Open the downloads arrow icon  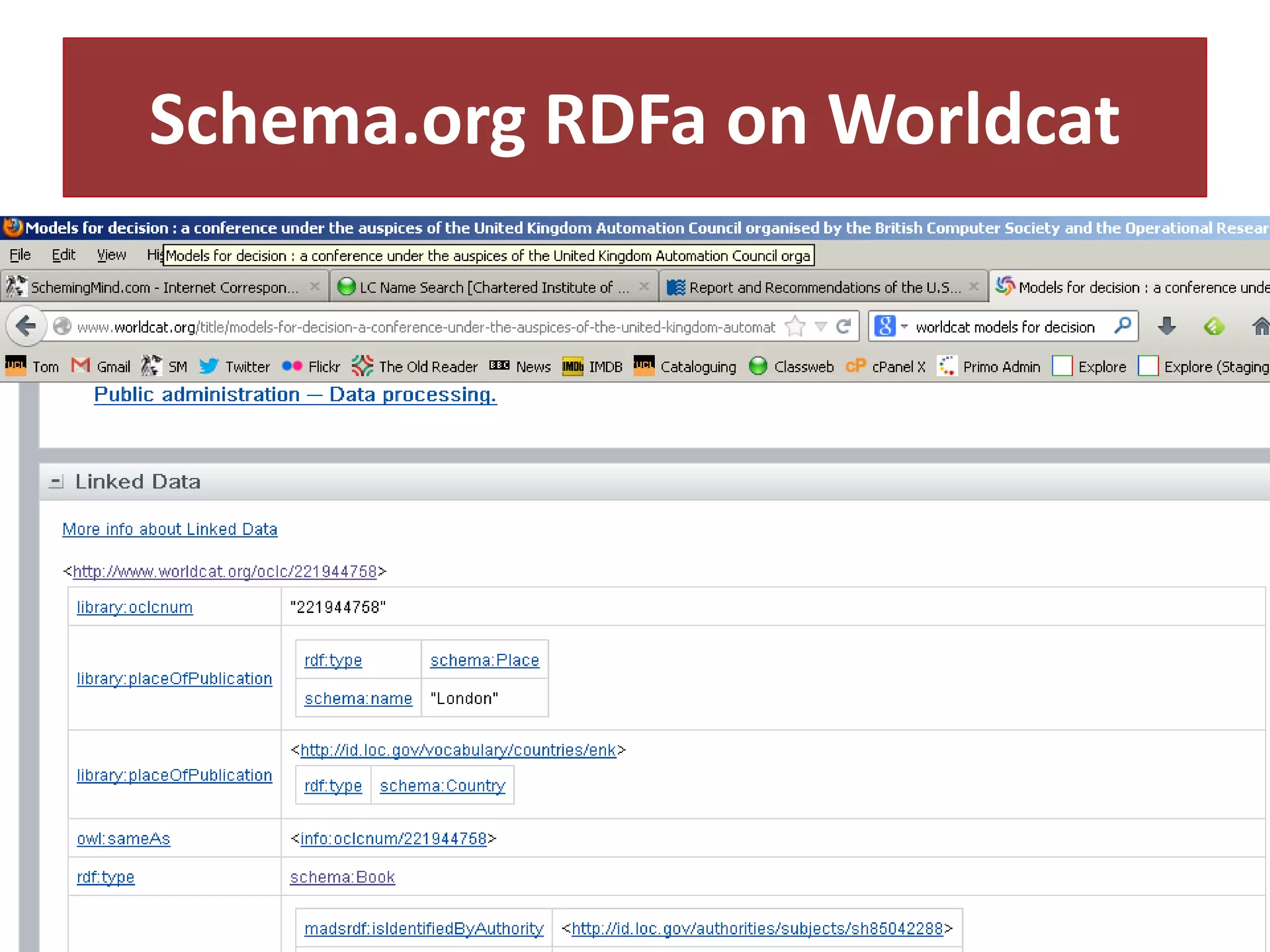(1166, 326)
